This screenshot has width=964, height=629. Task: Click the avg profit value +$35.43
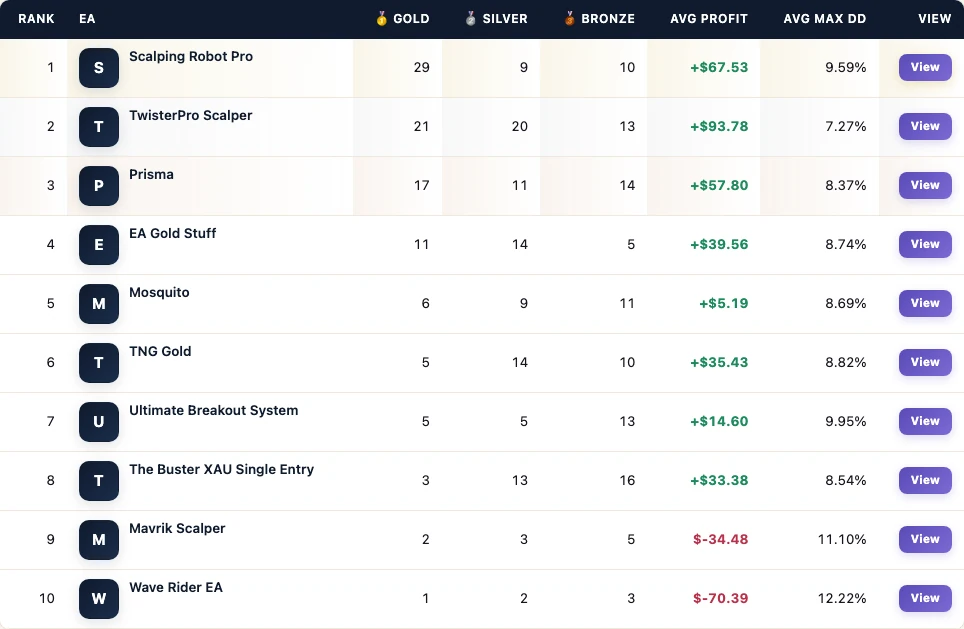coord(719,363)
